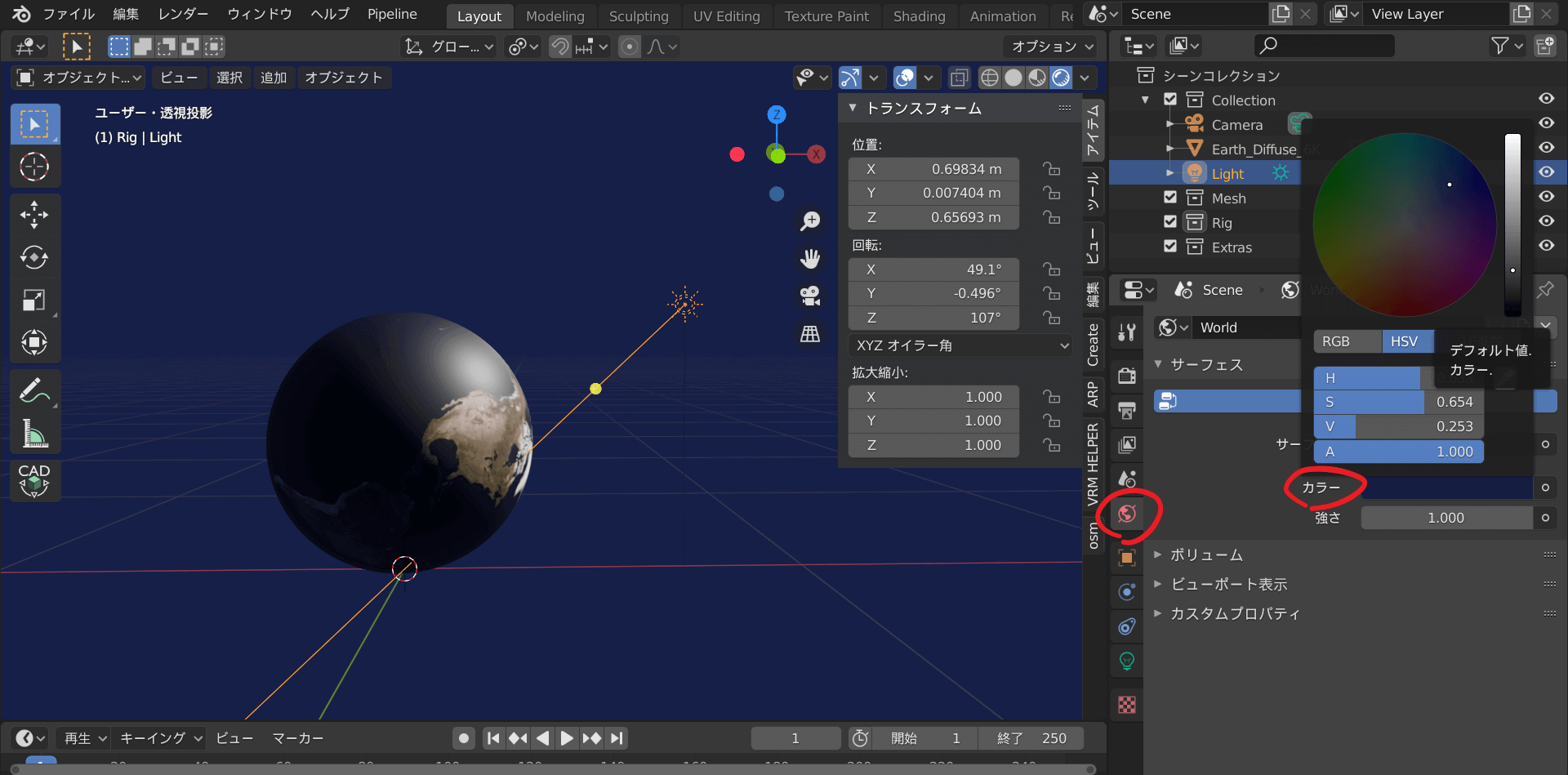This screenshot has height=775, width=1568.
Task: Open the レンダー menu
Action: click(x=183, y=14)
